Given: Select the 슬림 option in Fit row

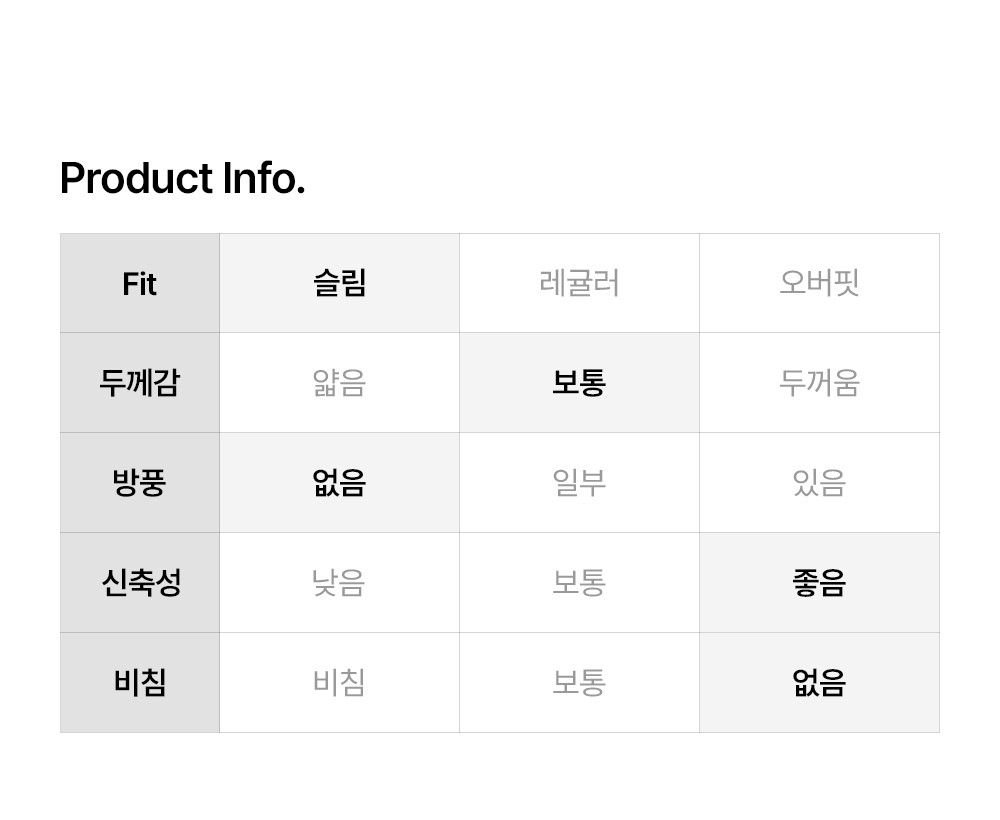Looking at the screenshot, I should coord(339,283).
